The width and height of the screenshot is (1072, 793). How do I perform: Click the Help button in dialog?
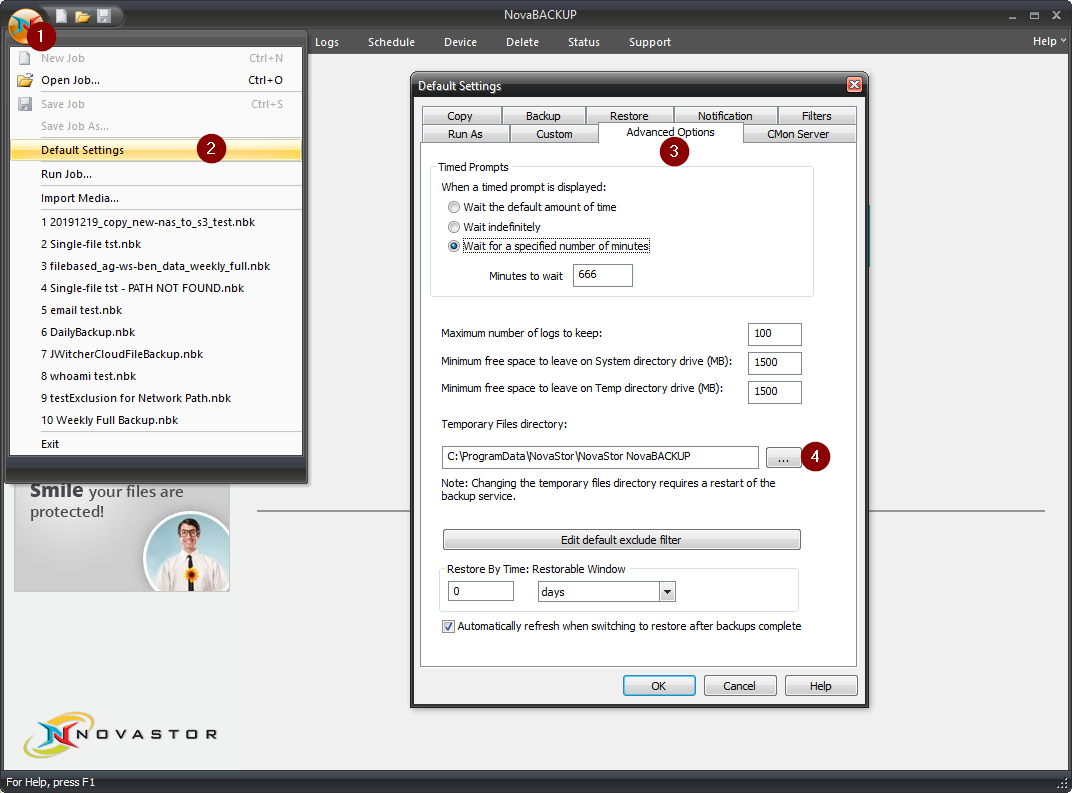[x=821, y=686]
